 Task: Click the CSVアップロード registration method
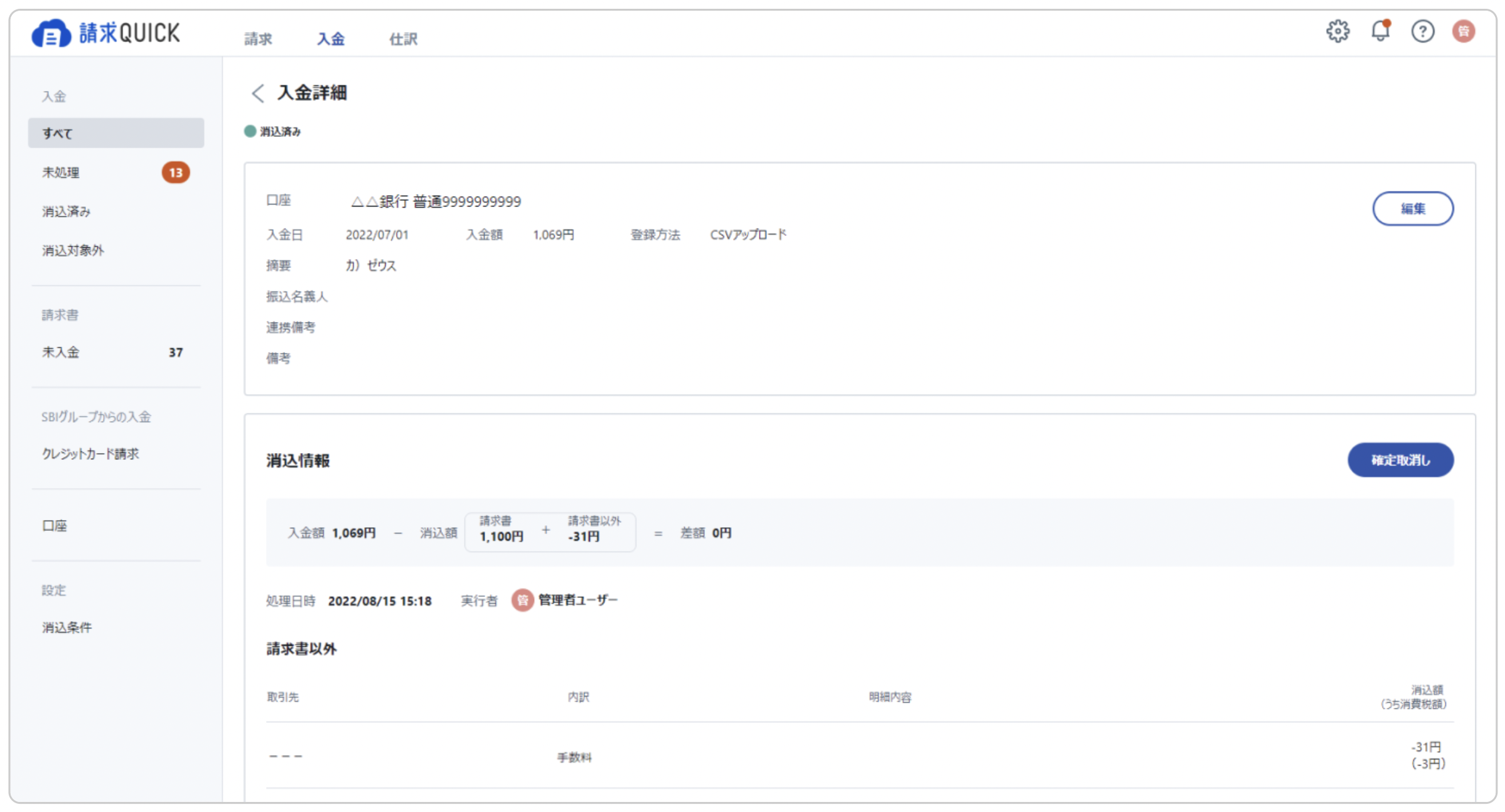click(x=748, y=235)
